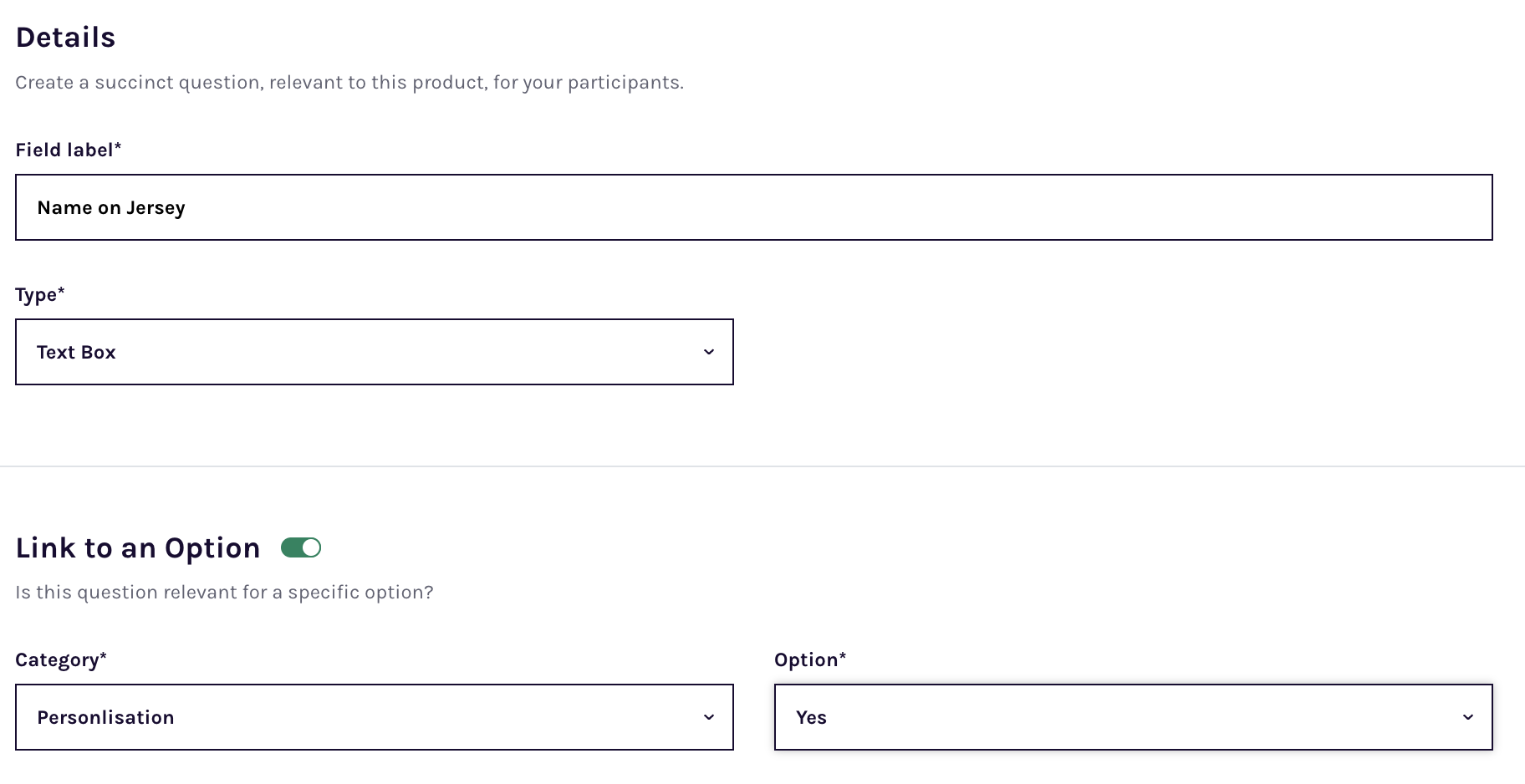
Task: Click the "Type*" caption
Action: [40, 294]
